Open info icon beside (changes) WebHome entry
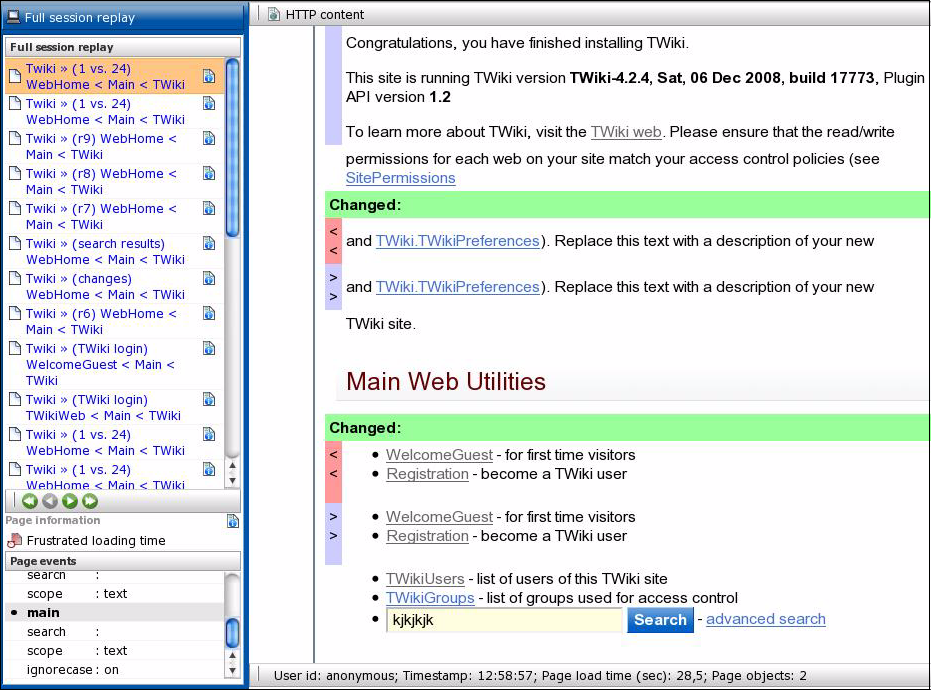Image resolution: width=931 pixels, height=690 pixels. pos(209,279)
